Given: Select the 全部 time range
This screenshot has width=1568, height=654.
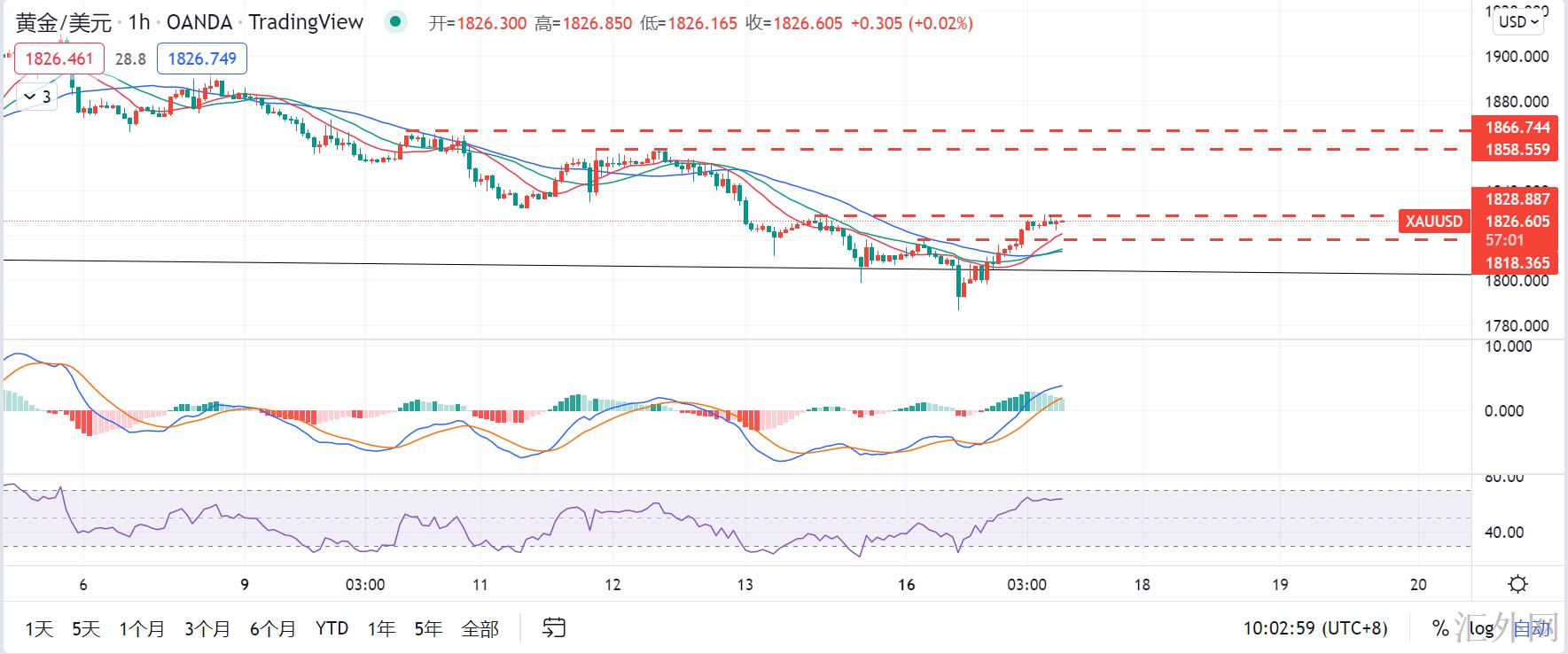Looking at the screenshot, I should (x=480, y=628).
